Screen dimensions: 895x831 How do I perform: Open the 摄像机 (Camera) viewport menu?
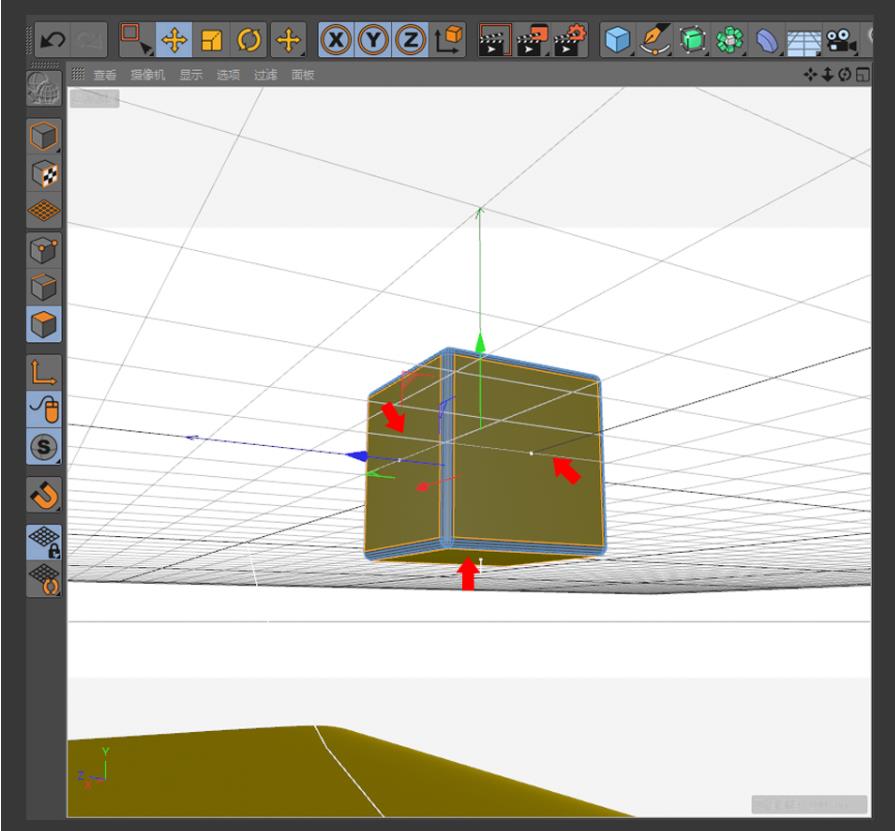click(x=148, y=75)
